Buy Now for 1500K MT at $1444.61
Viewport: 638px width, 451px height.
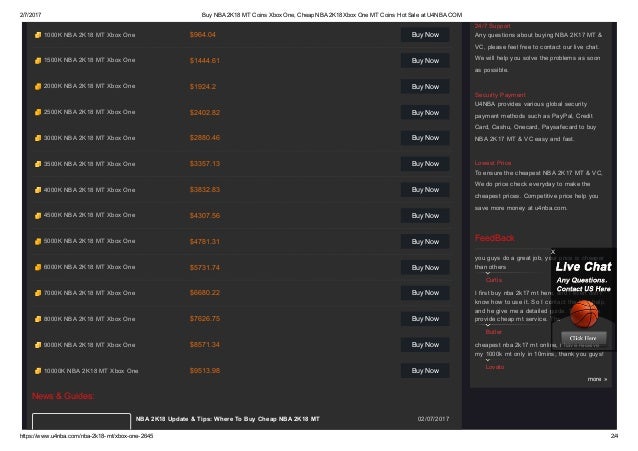[425, 60]
